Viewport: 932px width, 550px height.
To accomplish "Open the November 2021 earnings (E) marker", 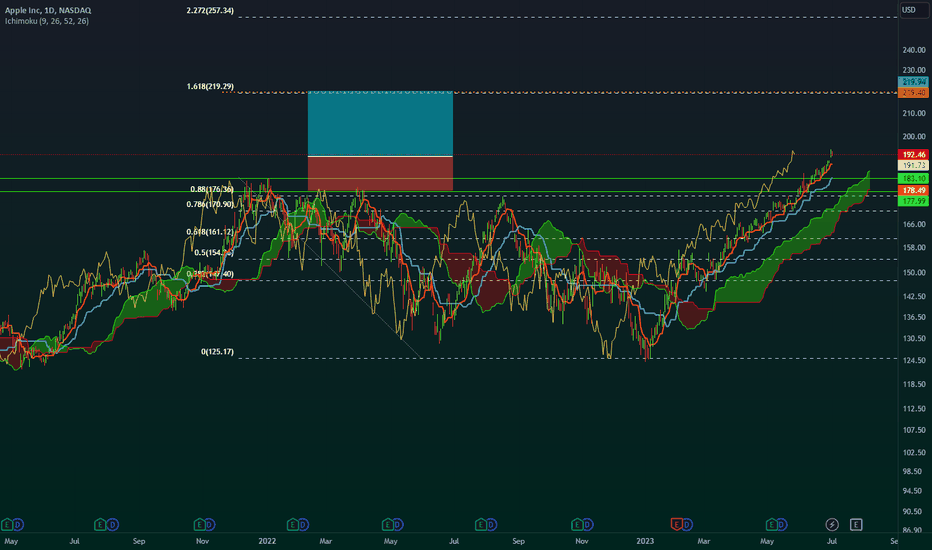I will pyautogui.click(x=200, y=524).
